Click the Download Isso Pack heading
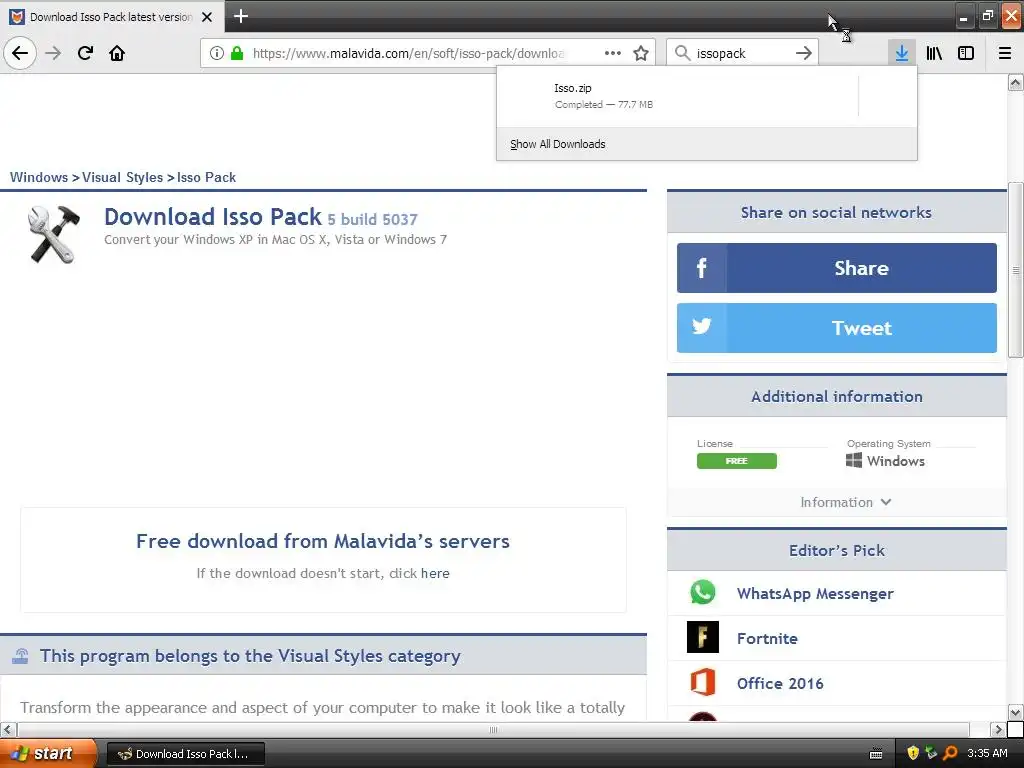 tap(213, 217)
